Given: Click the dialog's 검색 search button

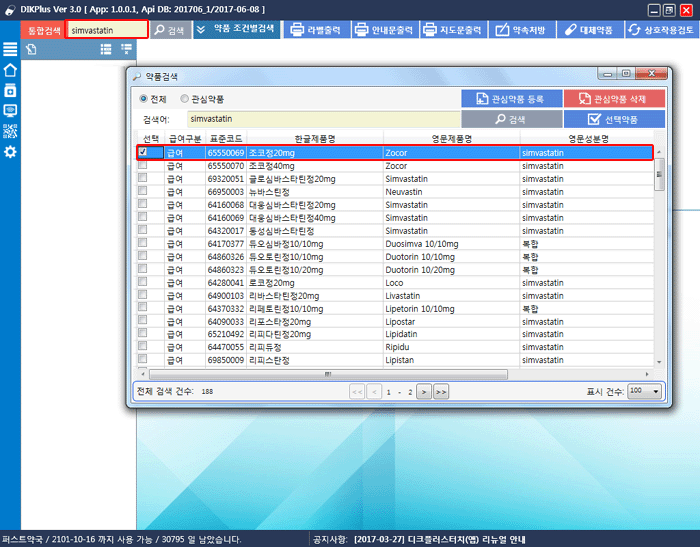Looking at the screenshot, I should pos(511,119).
